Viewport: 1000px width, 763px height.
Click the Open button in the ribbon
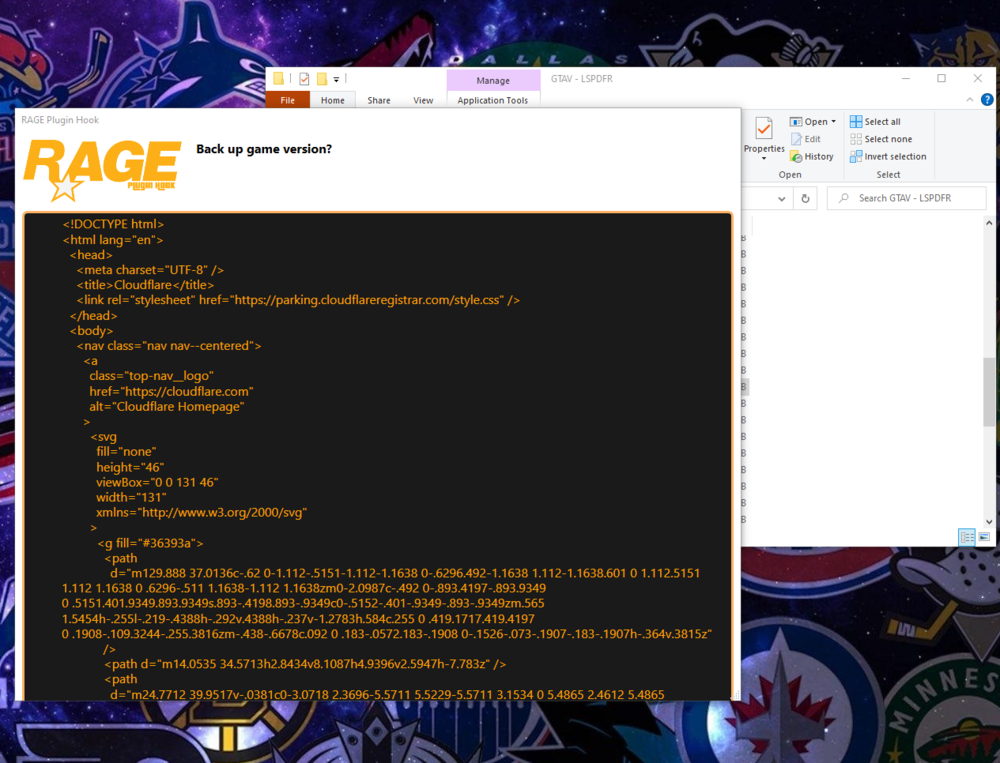tap(808, 121)
